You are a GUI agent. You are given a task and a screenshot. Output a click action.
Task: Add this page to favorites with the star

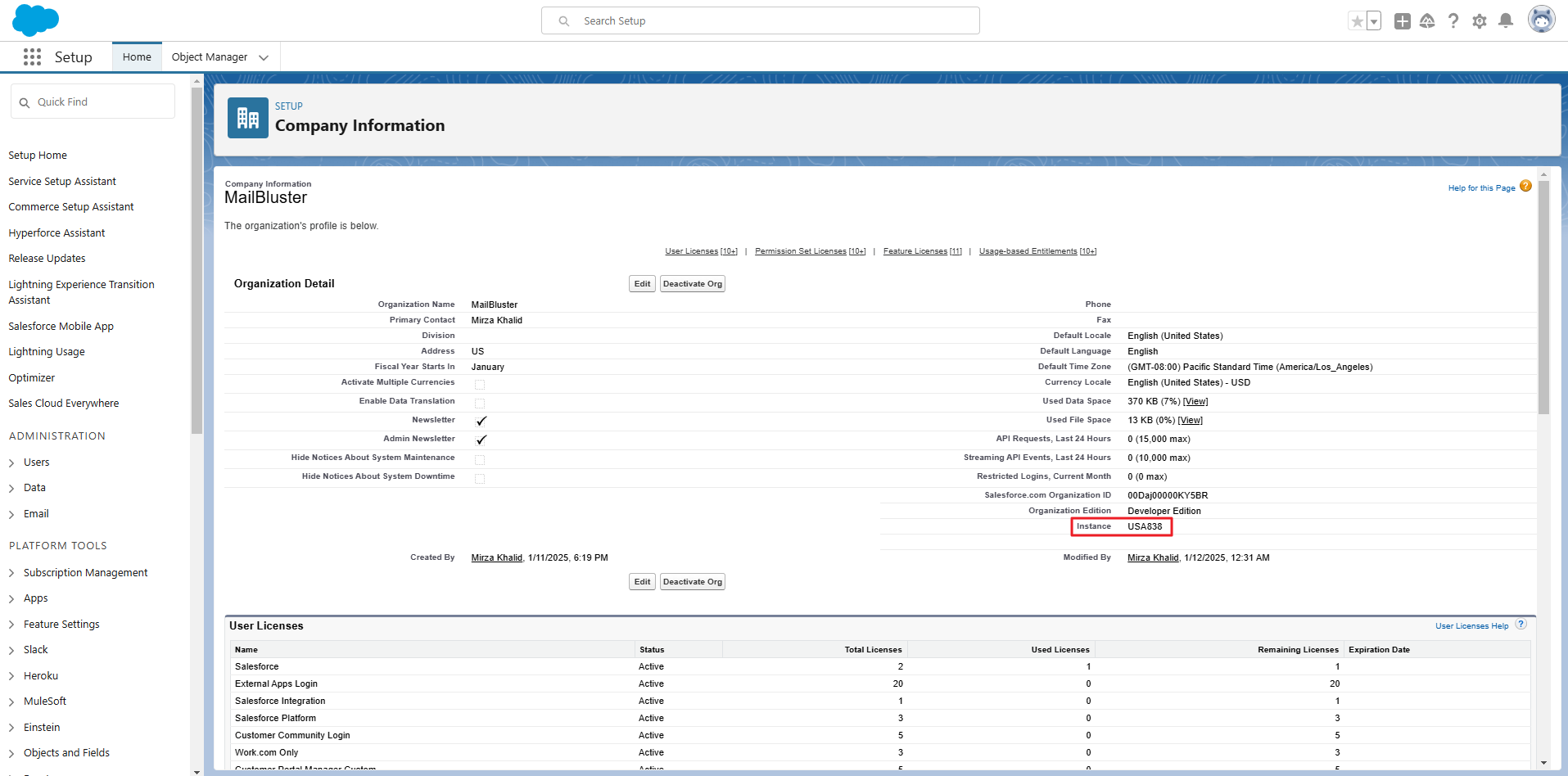(x=1357, y=21)
